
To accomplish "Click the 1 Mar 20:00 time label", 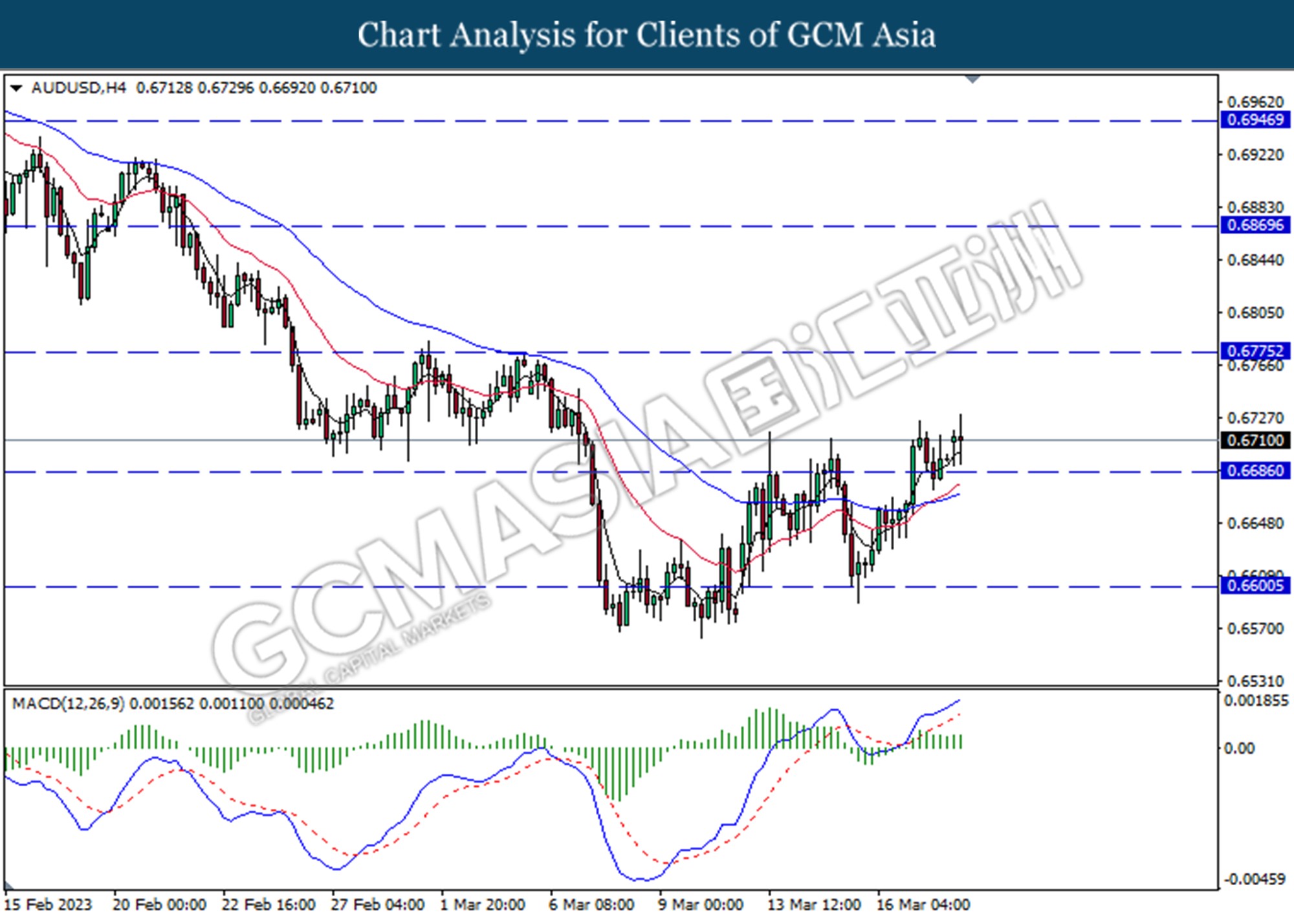I will pos(483,905).
